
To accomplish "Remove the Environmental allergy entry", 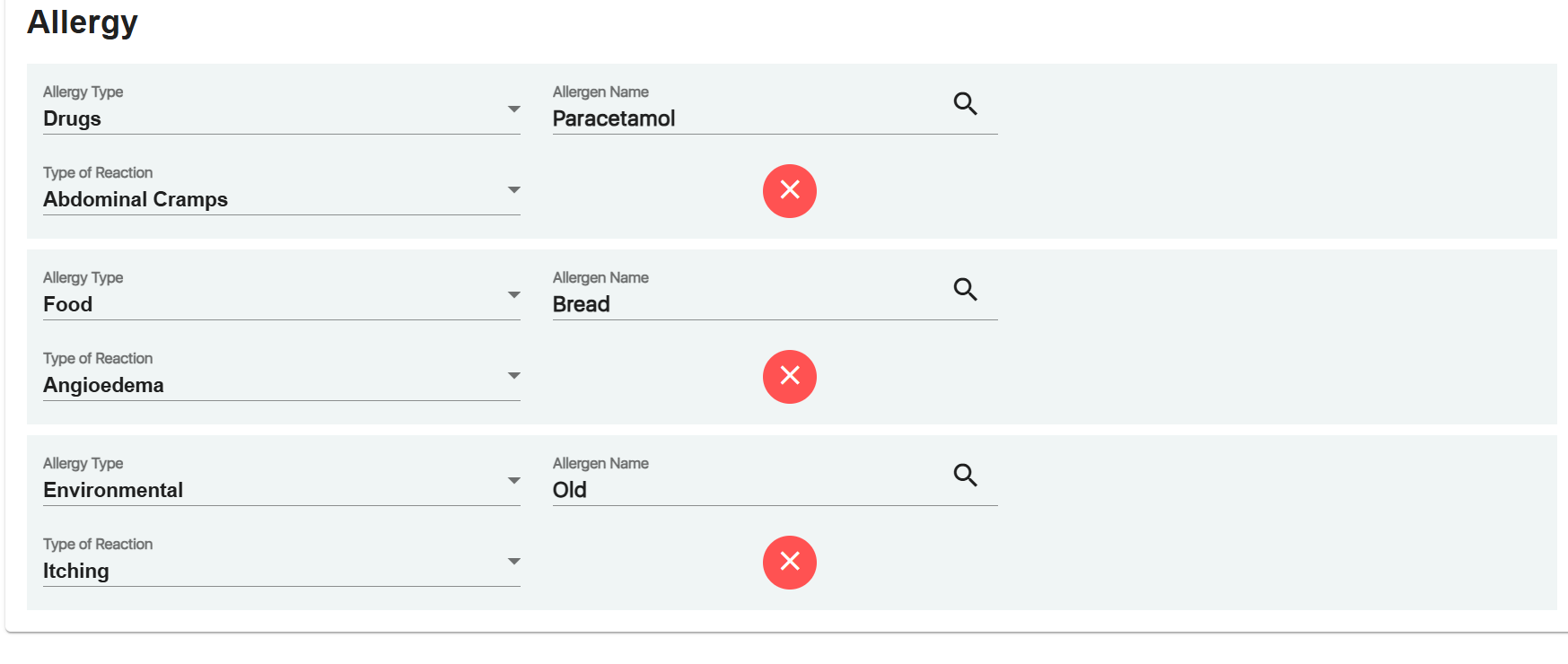I will pos(790,562).
